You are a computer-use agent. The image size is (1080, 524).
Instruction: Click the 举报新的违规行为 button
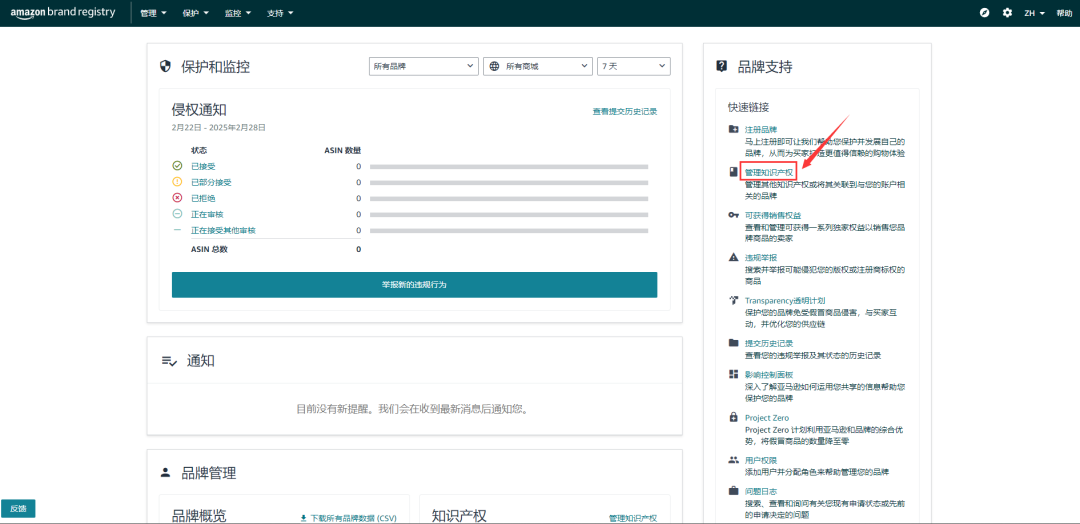(414, 285)
